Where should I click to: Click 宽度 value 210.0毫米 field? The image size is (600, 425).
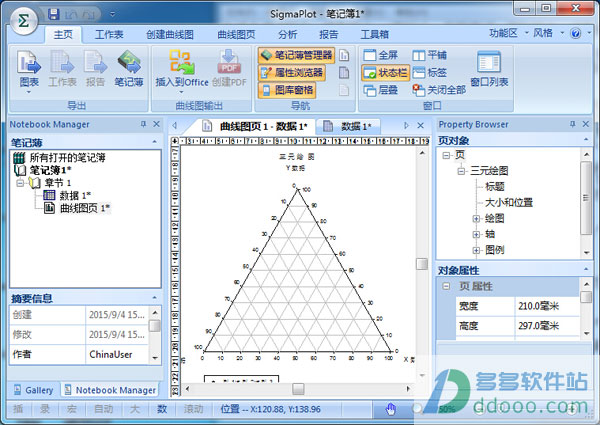click(547, 306)
